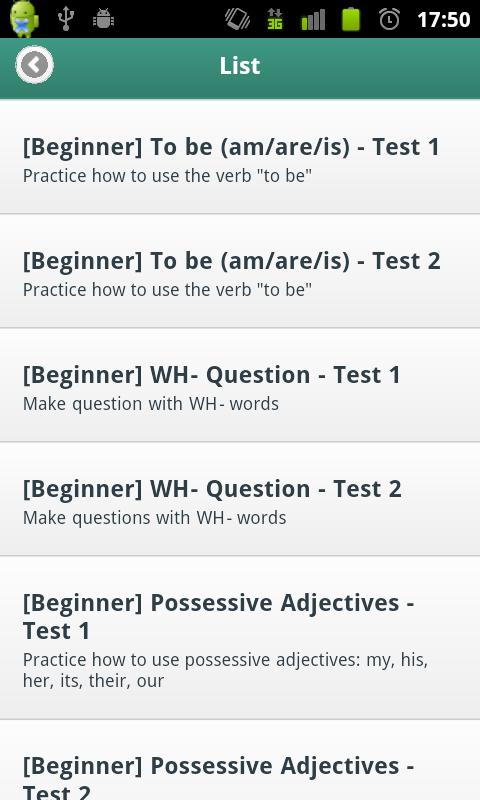
Task: Open To be (am/are/is) Test 2
Action: click(240, 271)
